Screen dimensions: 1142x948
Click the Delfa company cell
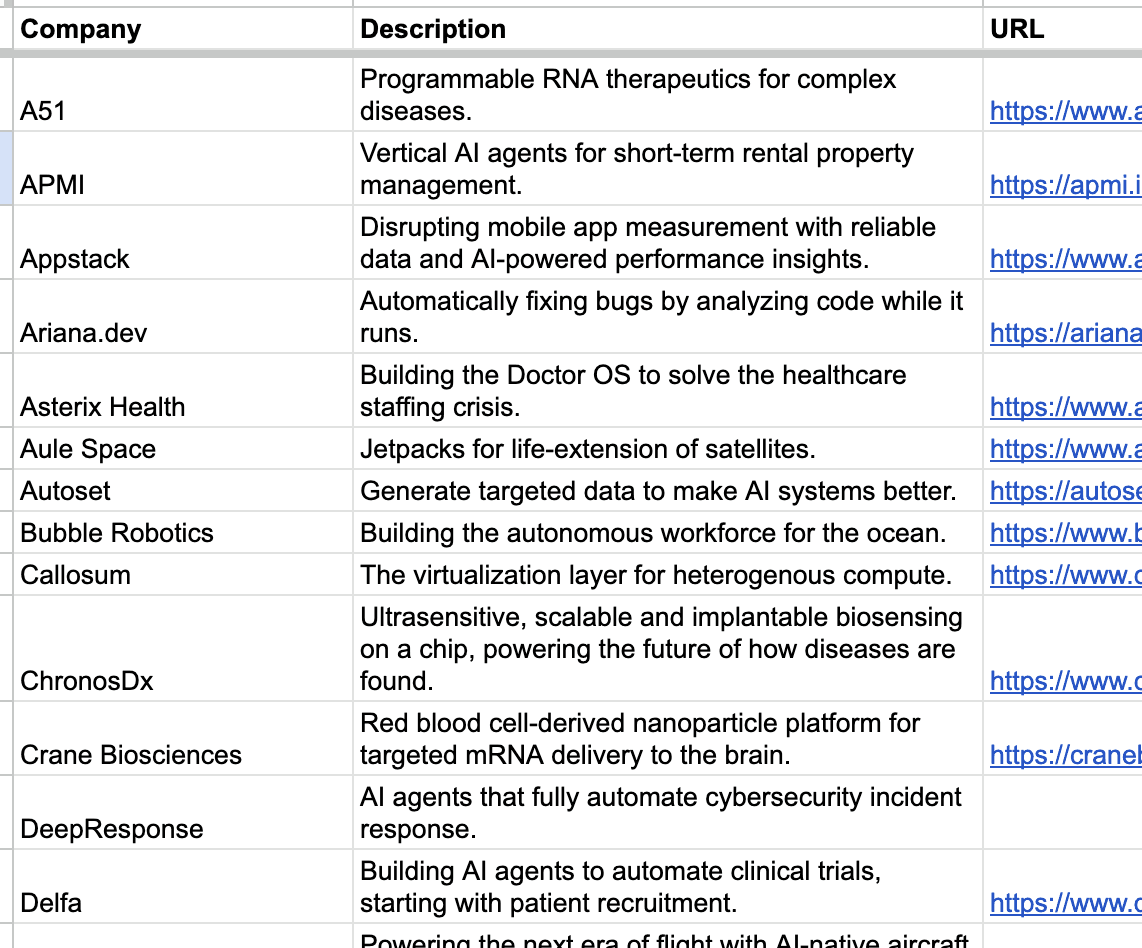183,887
